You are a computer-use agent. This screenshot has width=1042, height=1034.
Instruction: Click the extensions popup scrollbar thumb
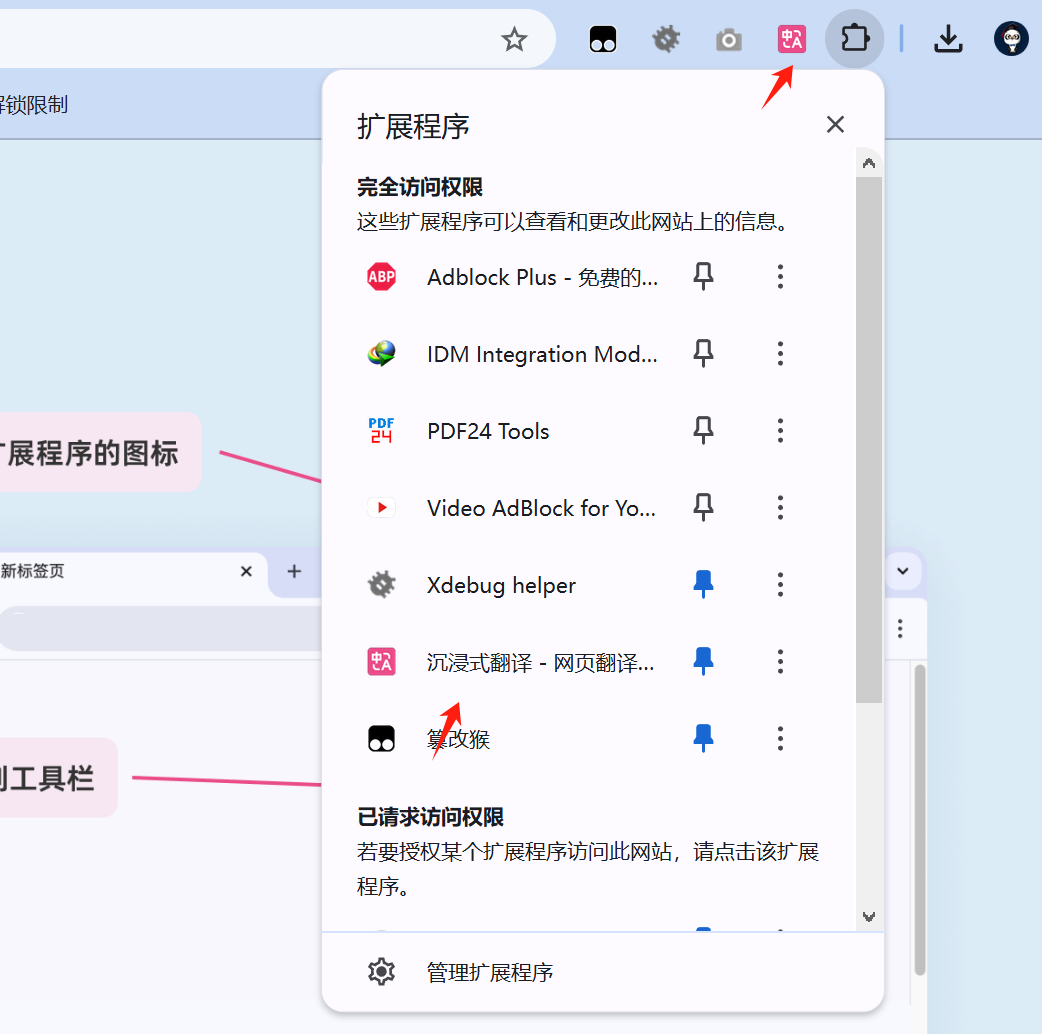(869, 439)
